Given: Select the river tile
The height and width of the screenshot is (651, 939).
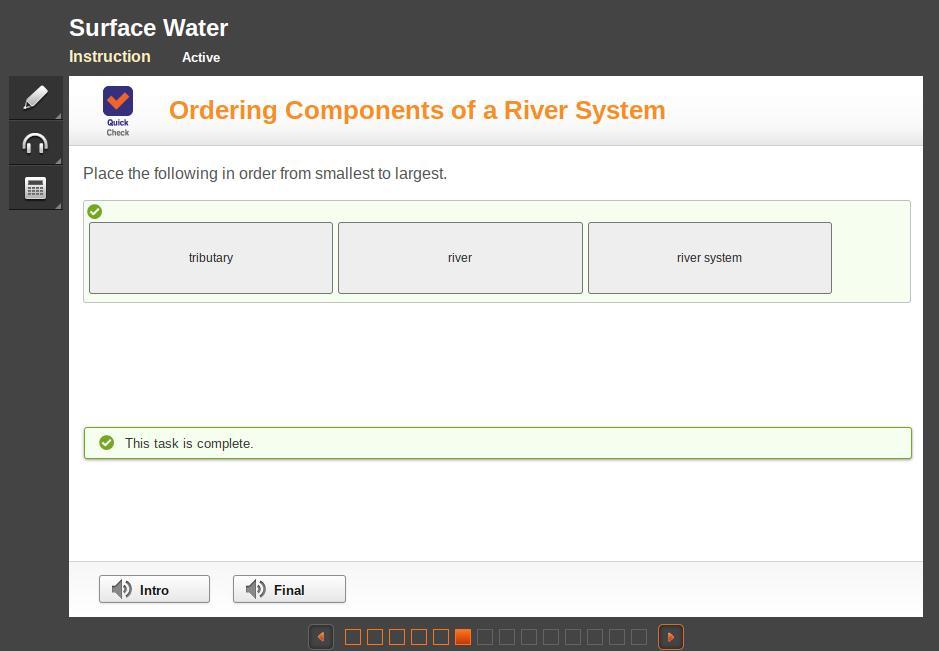Looking at the screenshot, I should tap(460, 258).
